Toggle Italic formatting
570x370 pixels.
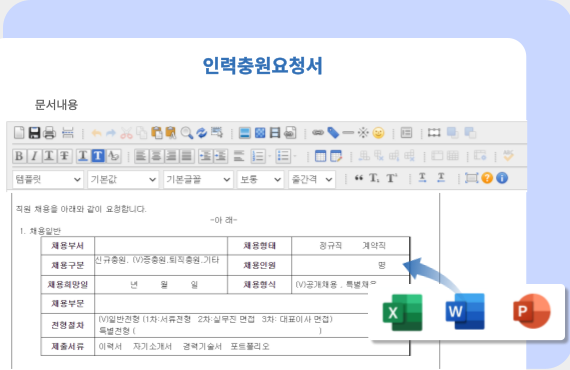click(x=34, y=156)
